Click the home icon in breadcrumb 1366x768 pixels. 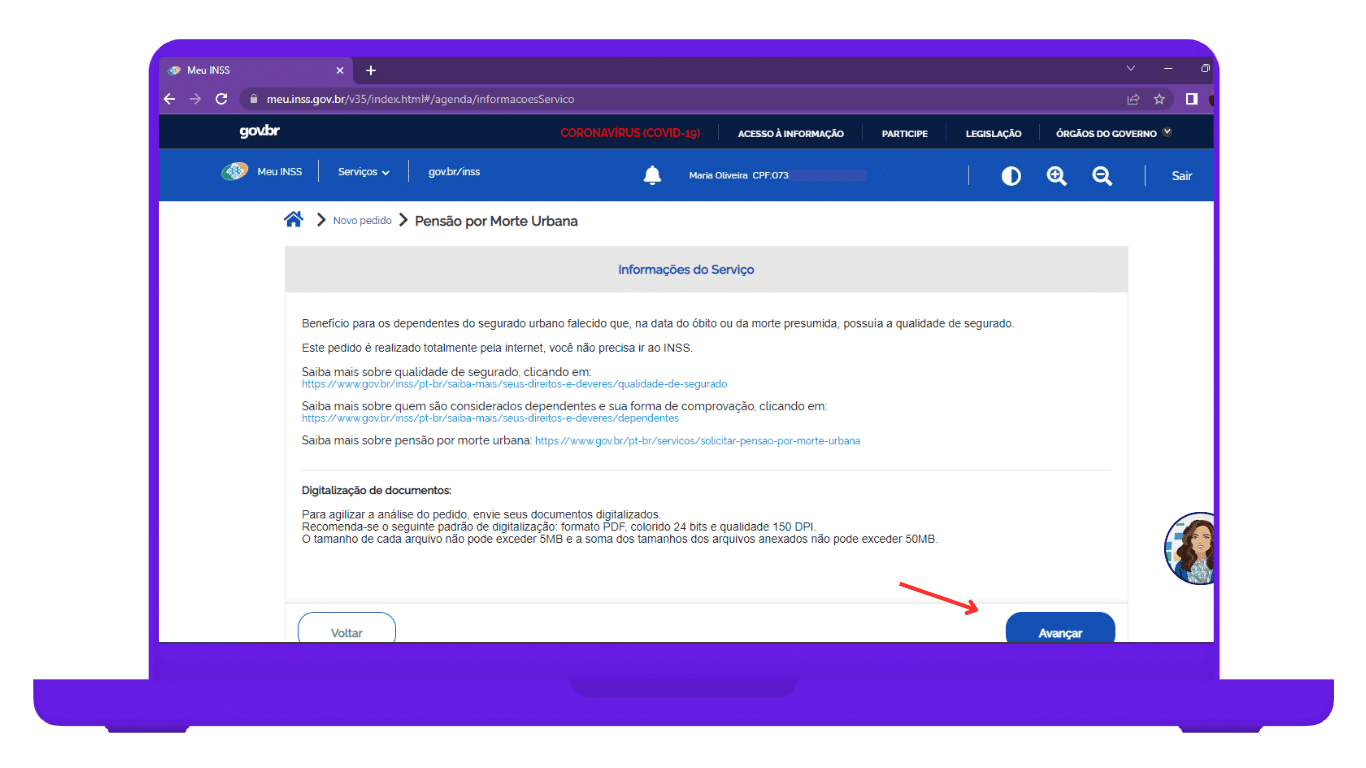click(x=293, y=220)
